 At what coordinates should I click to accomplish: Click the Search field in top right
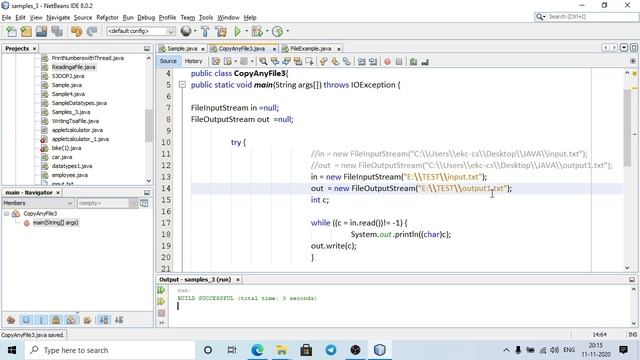[587, 17]
